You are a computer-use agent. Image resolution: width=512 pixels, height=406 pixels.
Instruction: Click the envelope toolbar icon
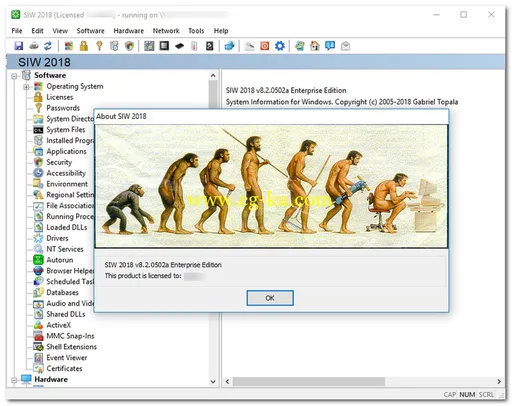coord(345,46)
